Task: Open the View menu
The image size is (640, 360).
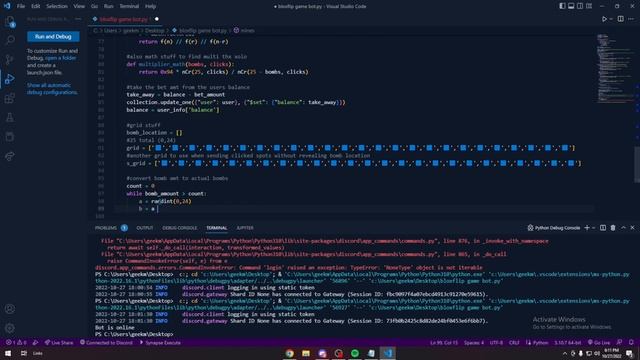Action: [79, 6]
